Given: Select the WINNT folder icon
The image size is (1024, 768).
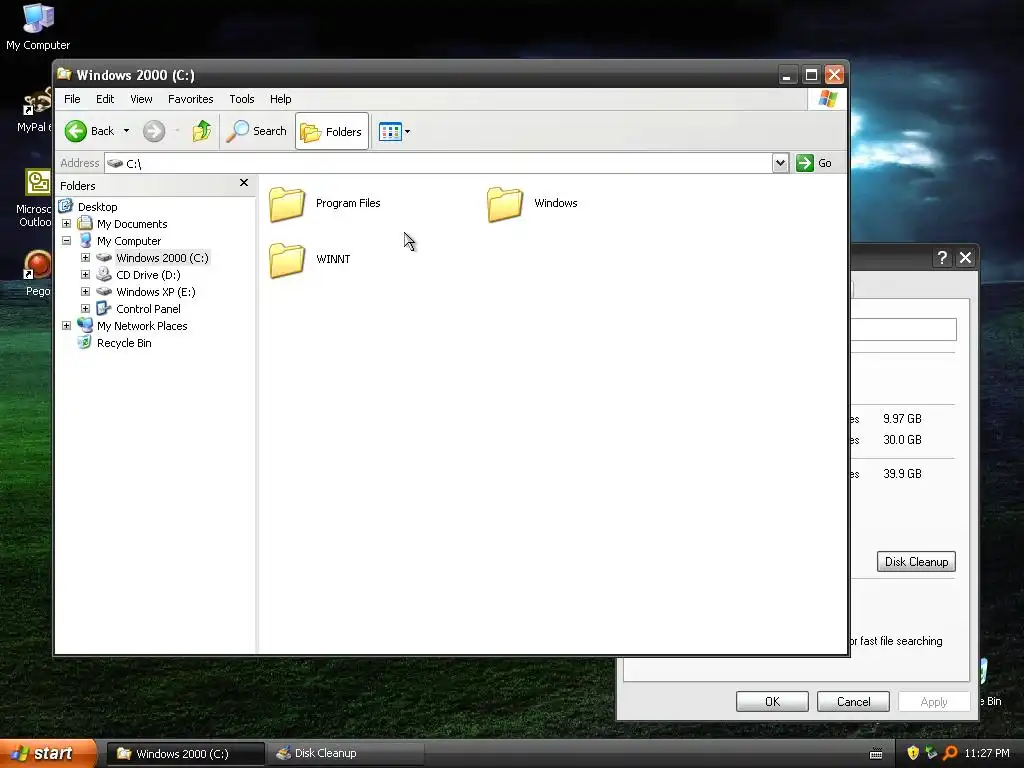Looking at the screenshot, I should coord(287,259).
